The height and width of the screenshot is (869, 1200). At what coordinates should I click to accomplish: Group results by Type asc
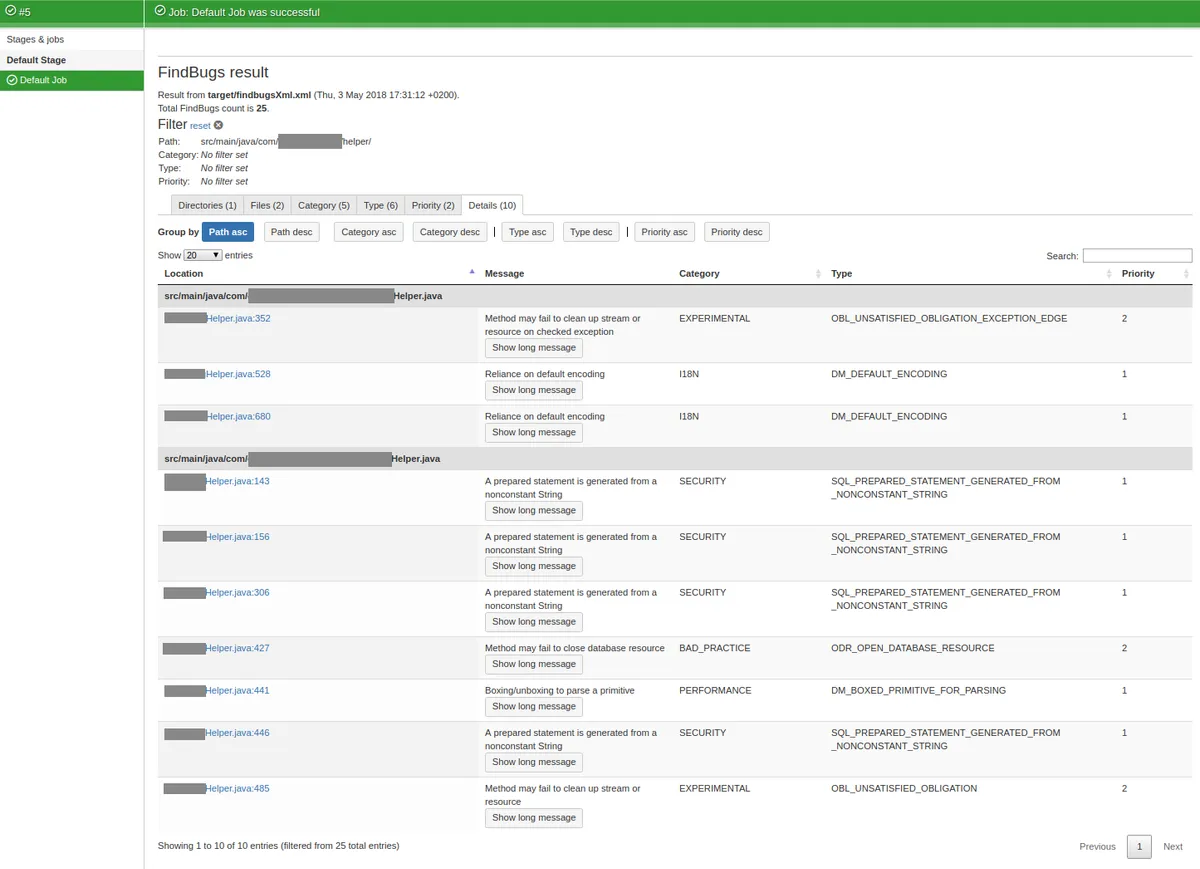coord(528,232)
